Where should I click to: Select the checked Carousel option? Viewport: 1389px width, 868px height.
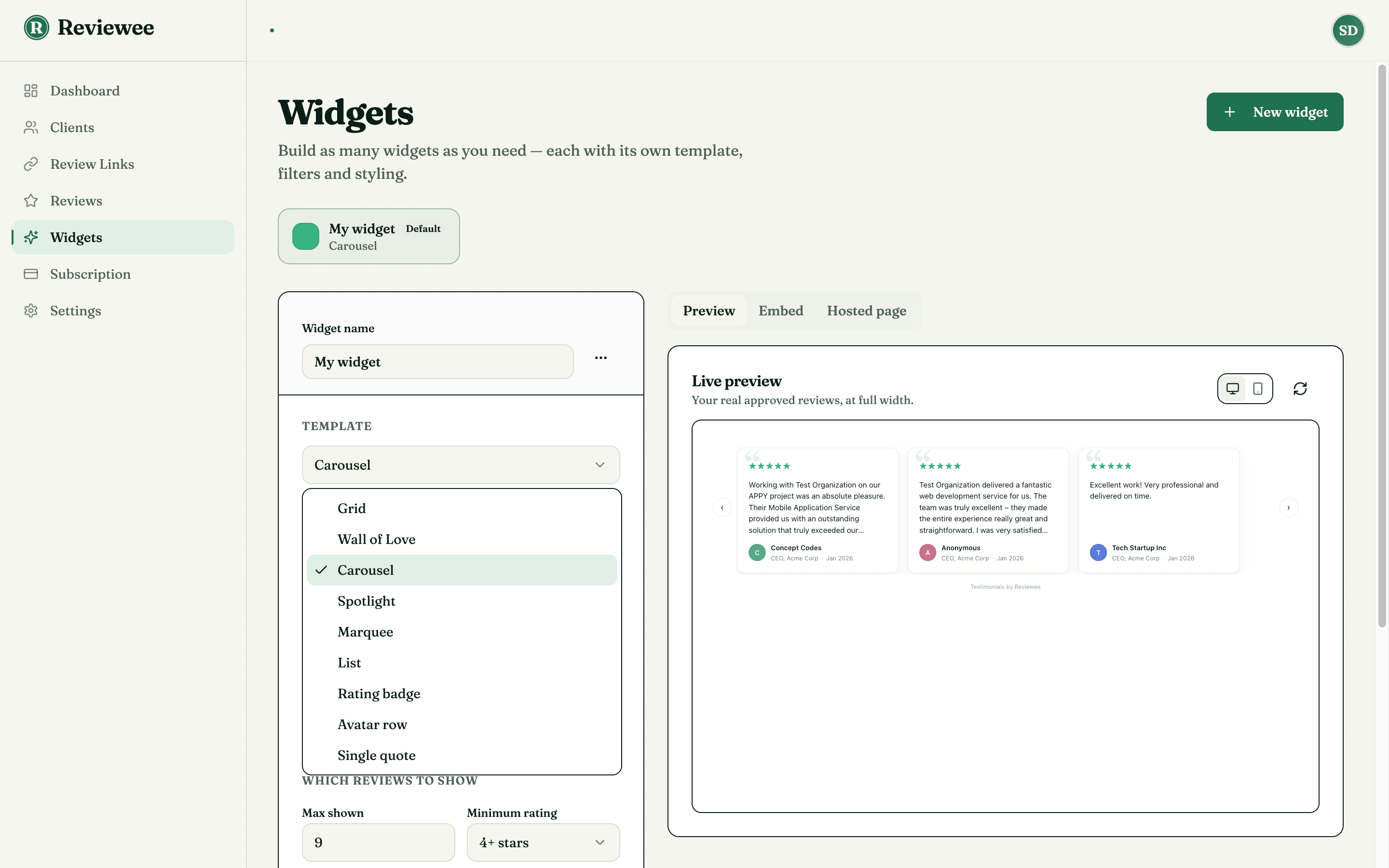(x=462, y=570)
